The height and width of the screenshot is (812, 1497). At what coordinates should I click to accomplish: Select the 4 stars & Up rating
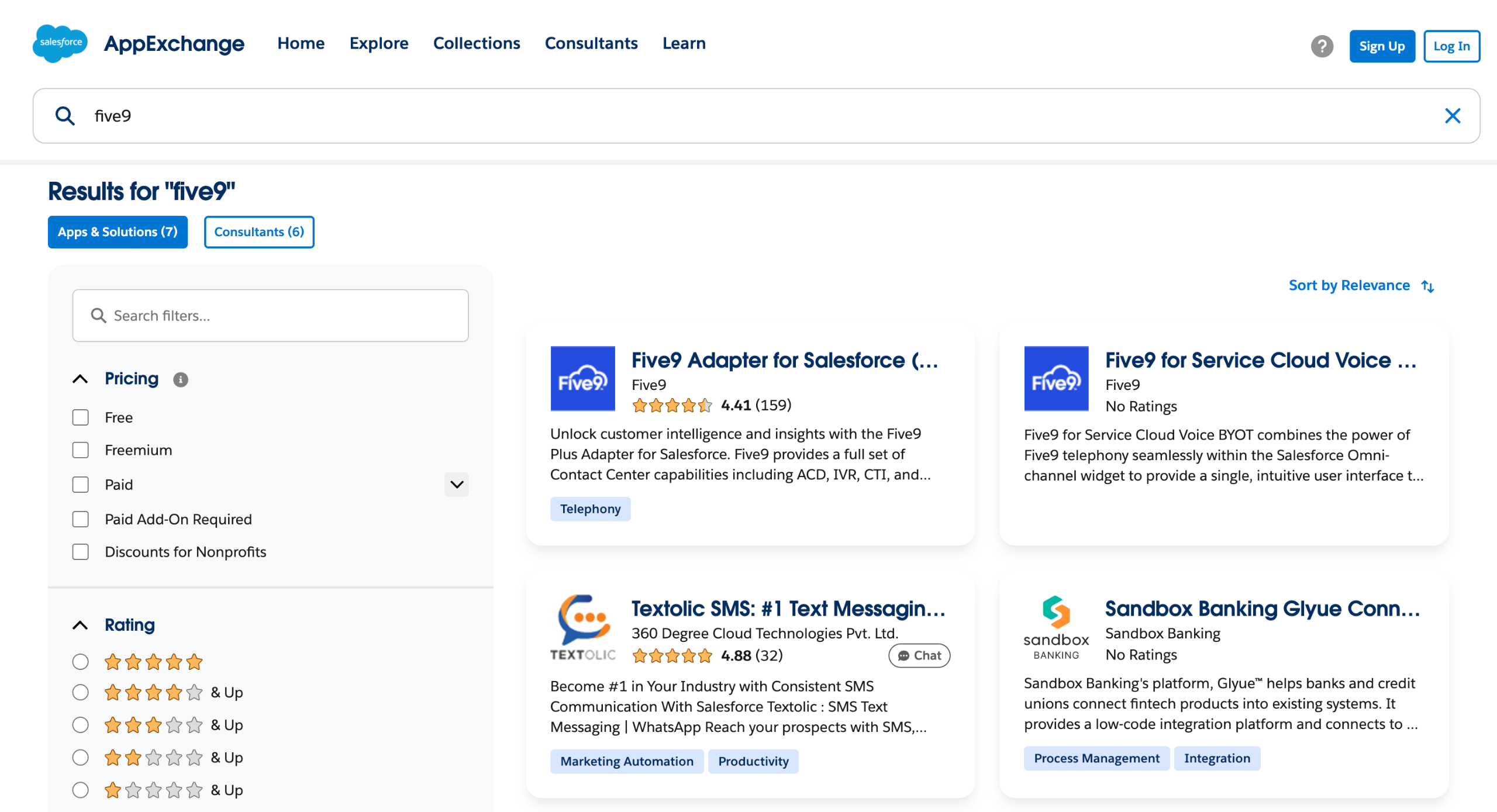point(80,692)
